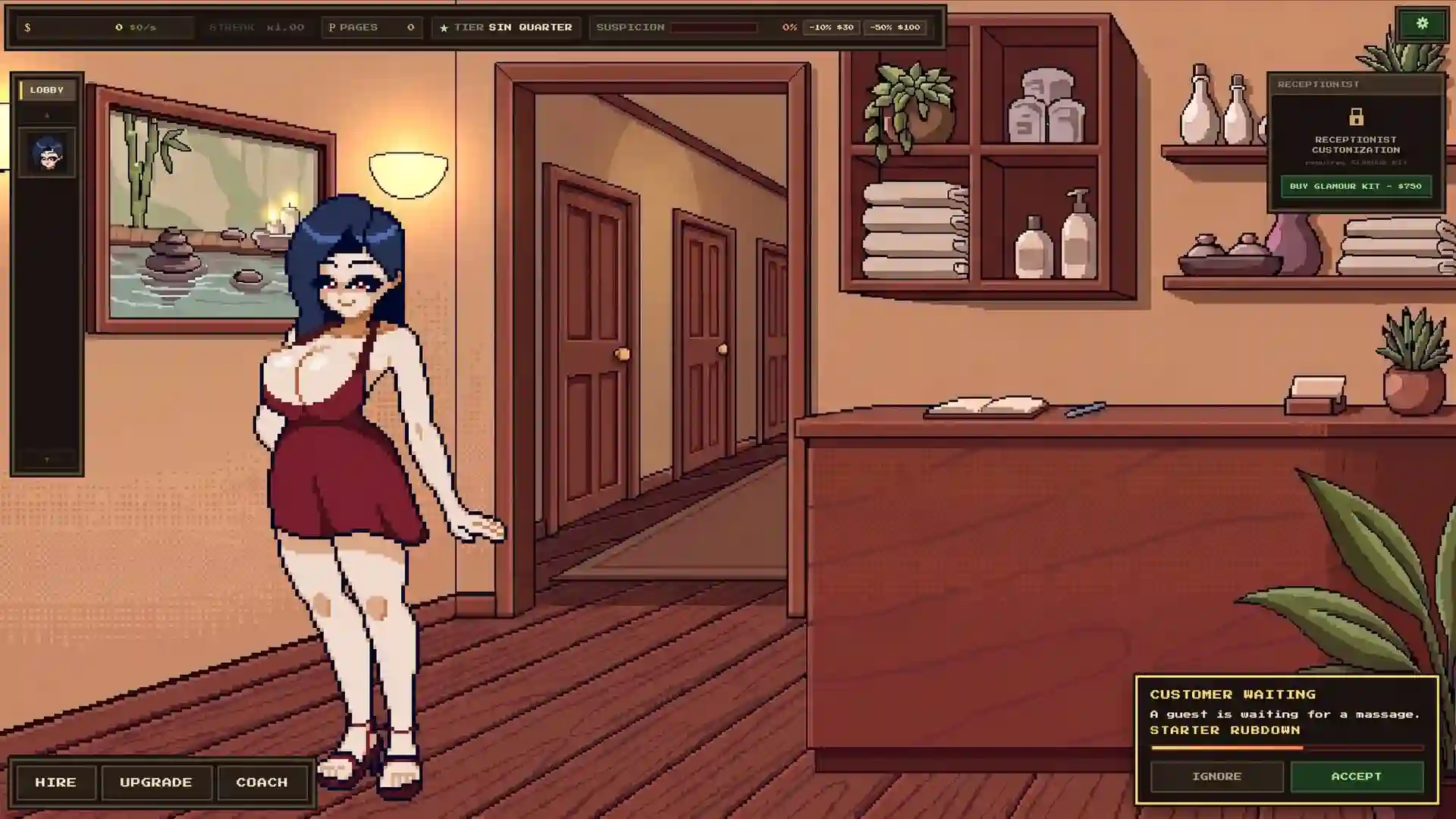
Task: Click the business card holder on the counter
Action: (1316, 395)
